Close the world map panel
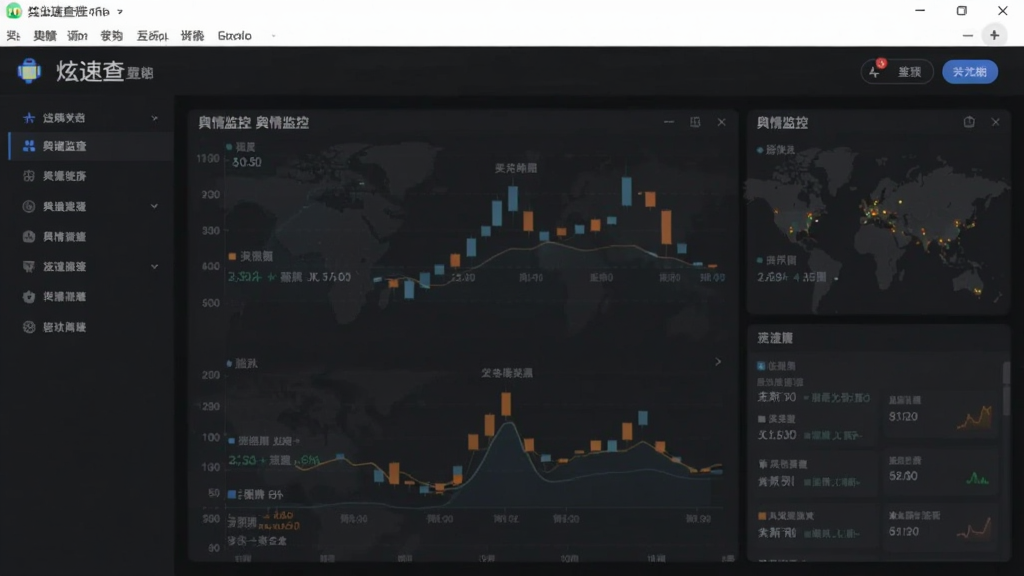The image size is (1024, 576). 995,122
